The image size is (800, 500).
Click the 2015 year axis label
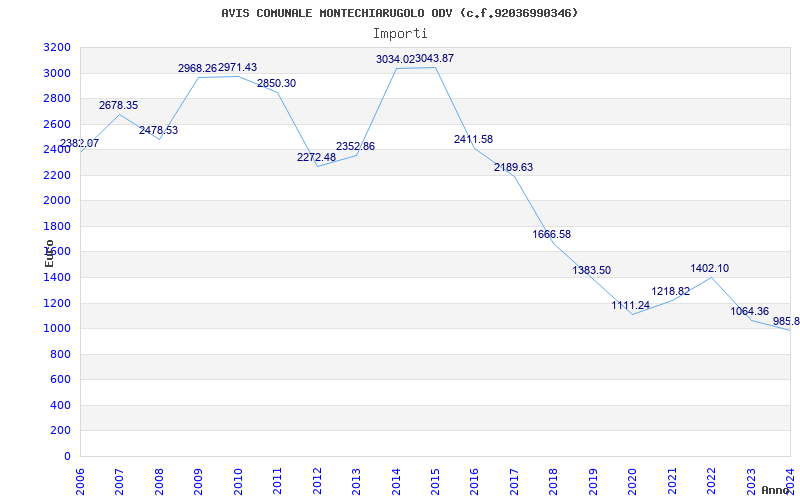[x=435, y=482]
